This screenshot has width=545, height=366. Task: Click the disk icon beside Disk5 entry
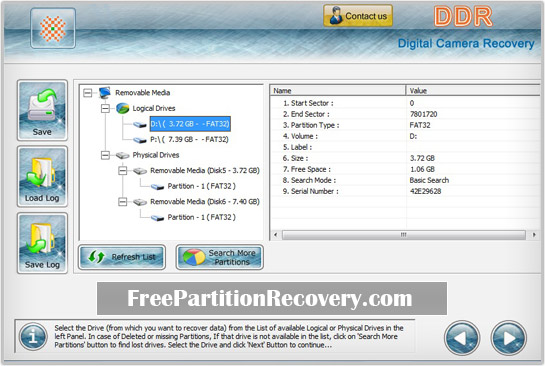[x=140, y=171]
